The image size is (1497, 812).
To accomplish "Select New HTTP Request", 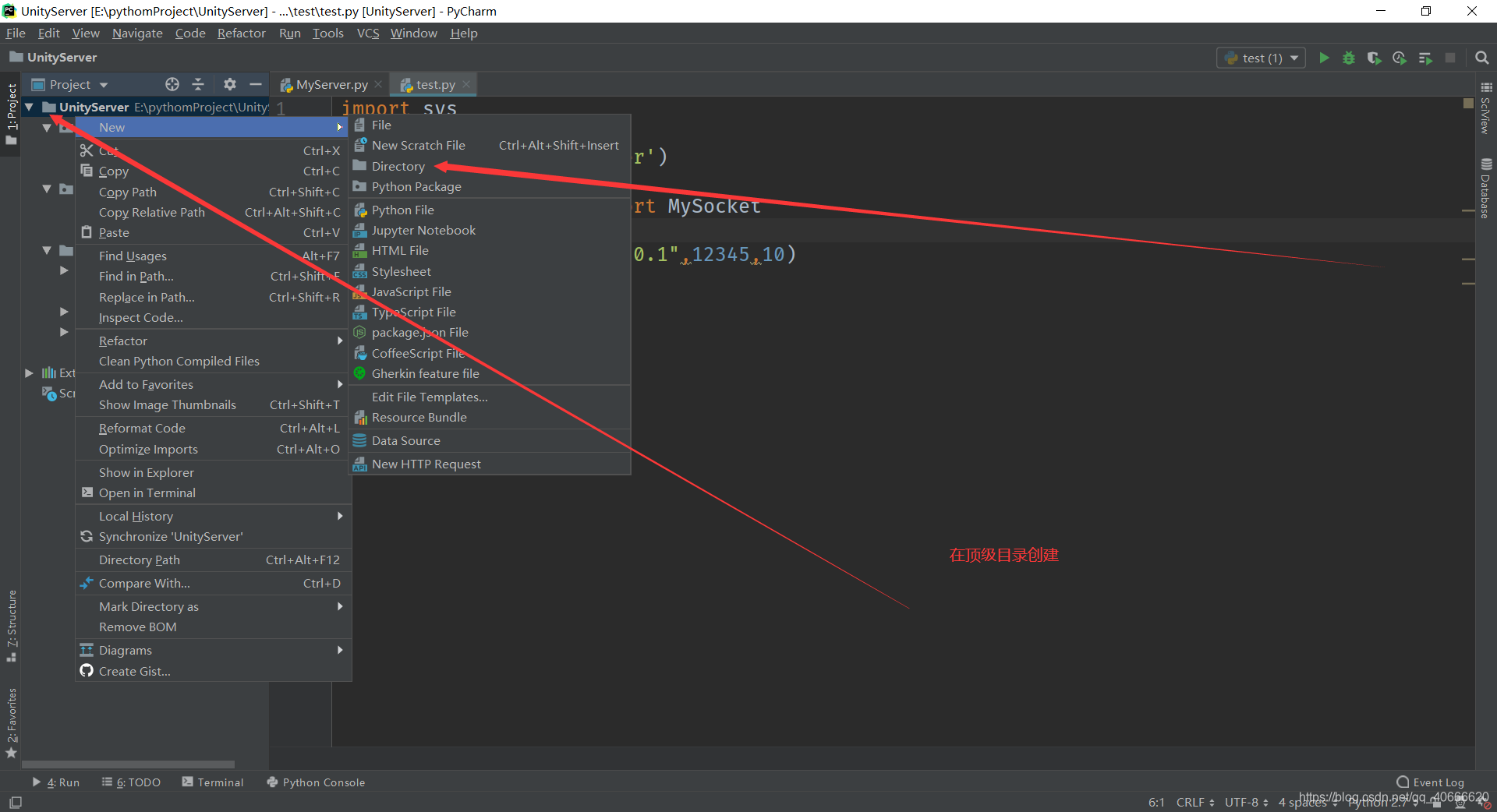I will click(x=490, y=464).
